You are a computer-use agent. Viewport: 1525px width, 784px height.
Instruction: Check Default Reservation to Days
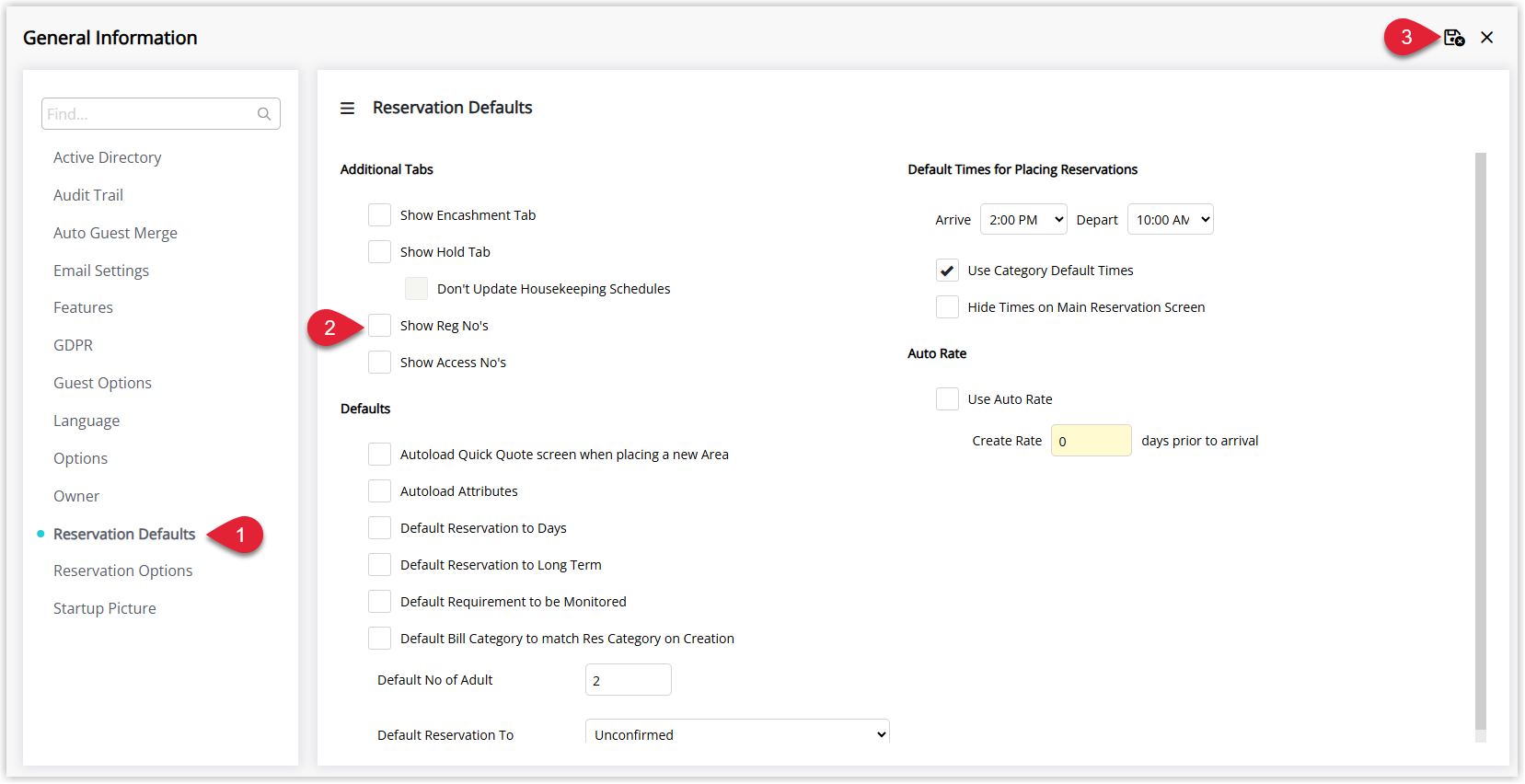[x=379, y=528]
